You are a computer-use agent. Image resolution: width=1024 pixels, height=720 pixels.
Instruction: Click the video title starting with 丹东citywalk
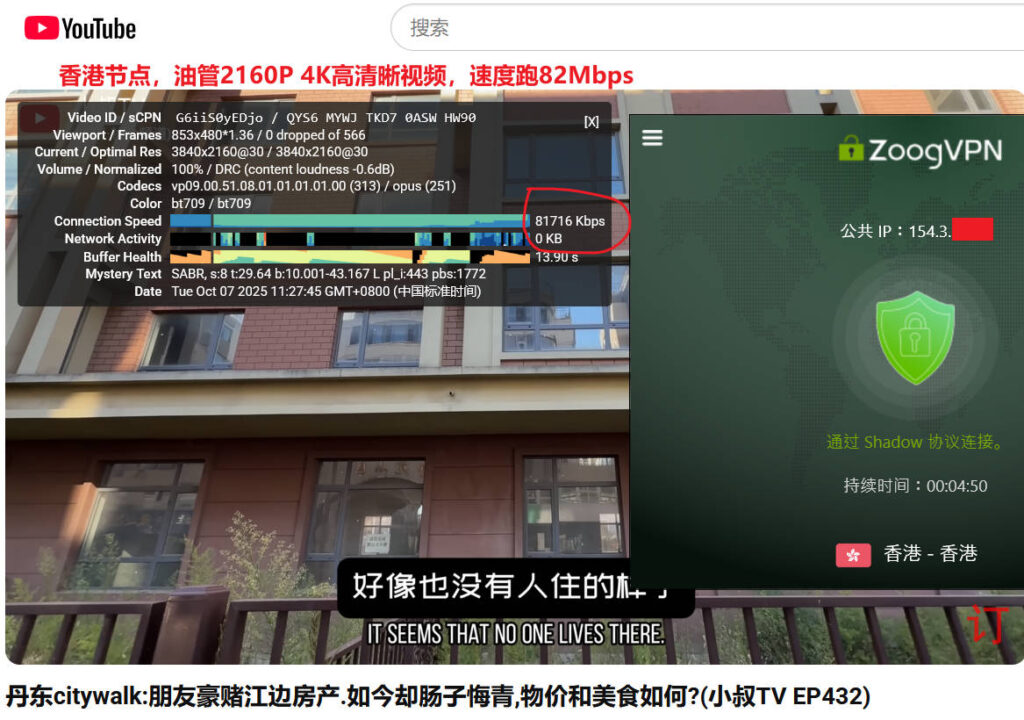click(x=437, y=696)
